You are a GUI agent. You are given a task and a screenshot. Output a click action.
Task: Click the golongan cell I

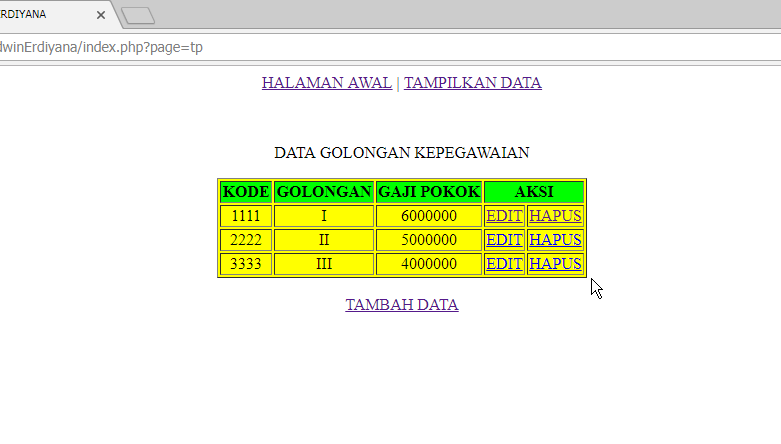pos(324,216)
